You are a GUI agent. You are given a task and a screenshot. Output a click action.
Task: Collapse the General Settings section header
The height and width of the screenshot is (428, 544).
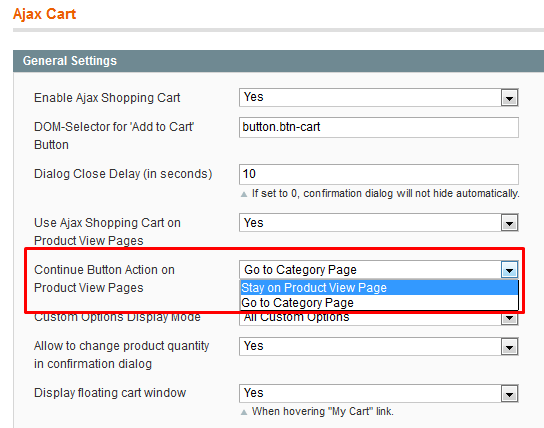279,61
